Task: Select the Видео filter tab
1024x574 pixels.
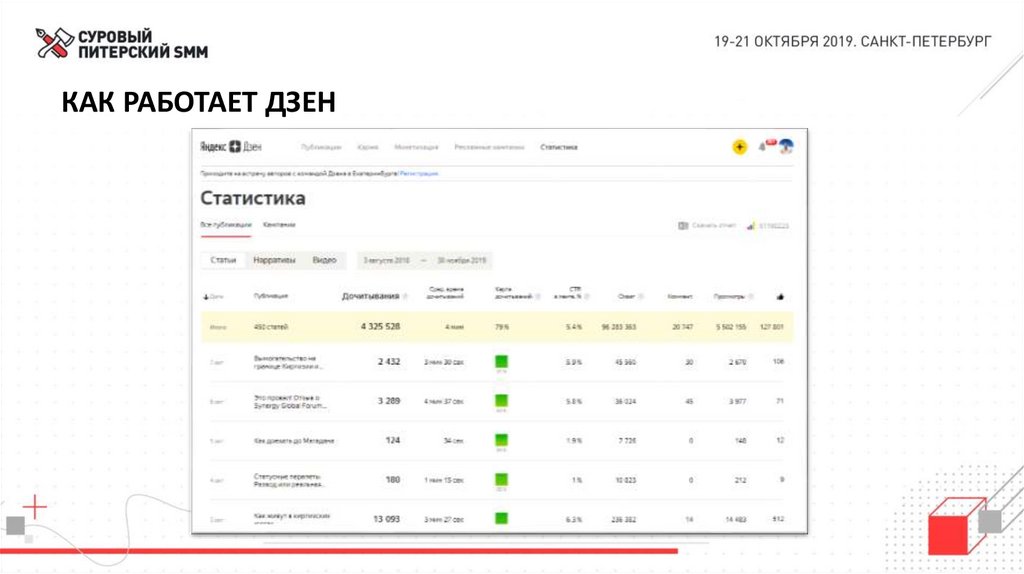Action: point(324,260)
